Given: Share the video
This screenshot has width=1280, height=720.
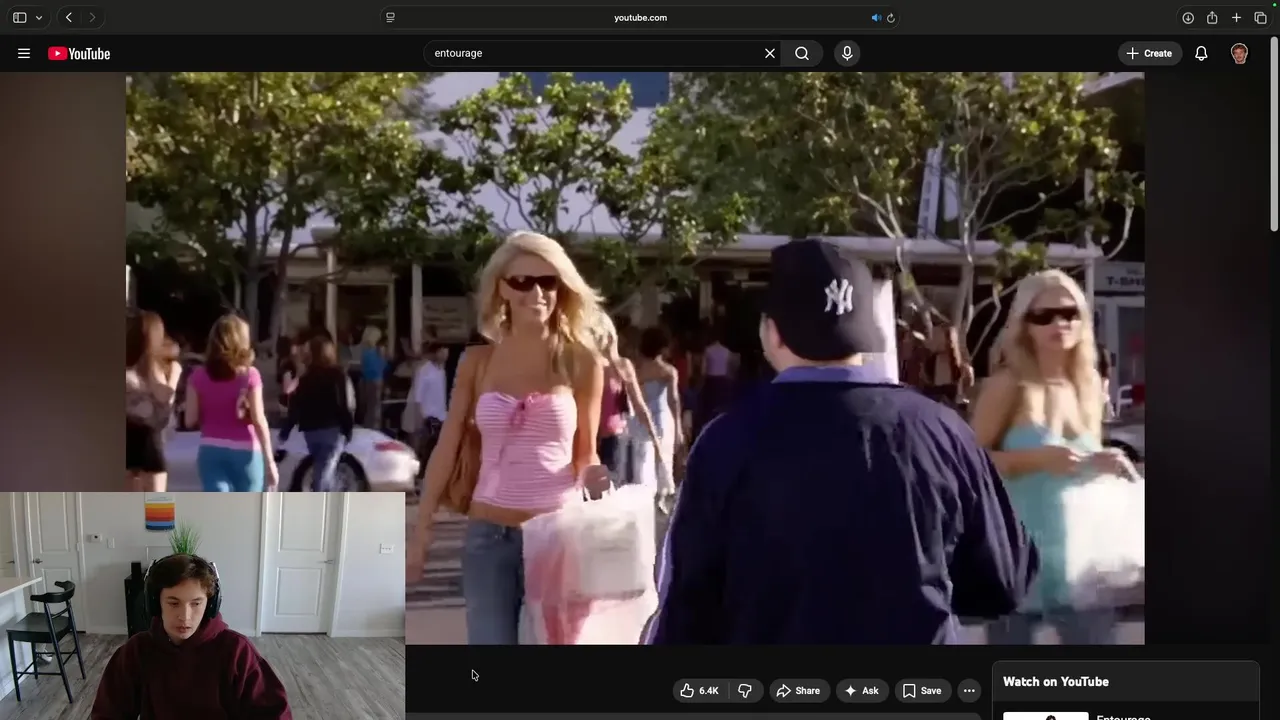Looking at the screenshot, I should click(x=798, y=690).
